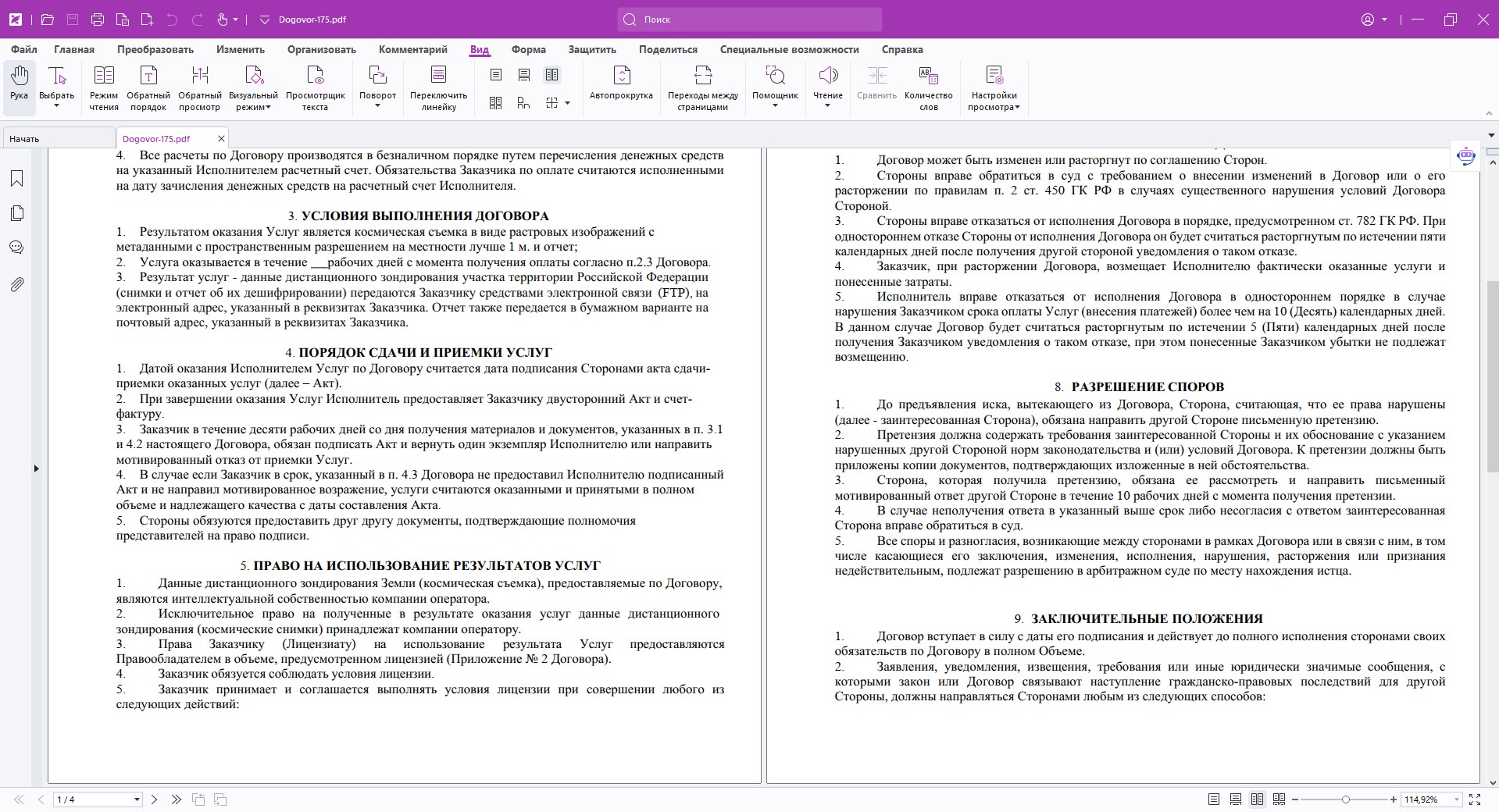Switch to the Главная ribbon tab

coord(74,49)
